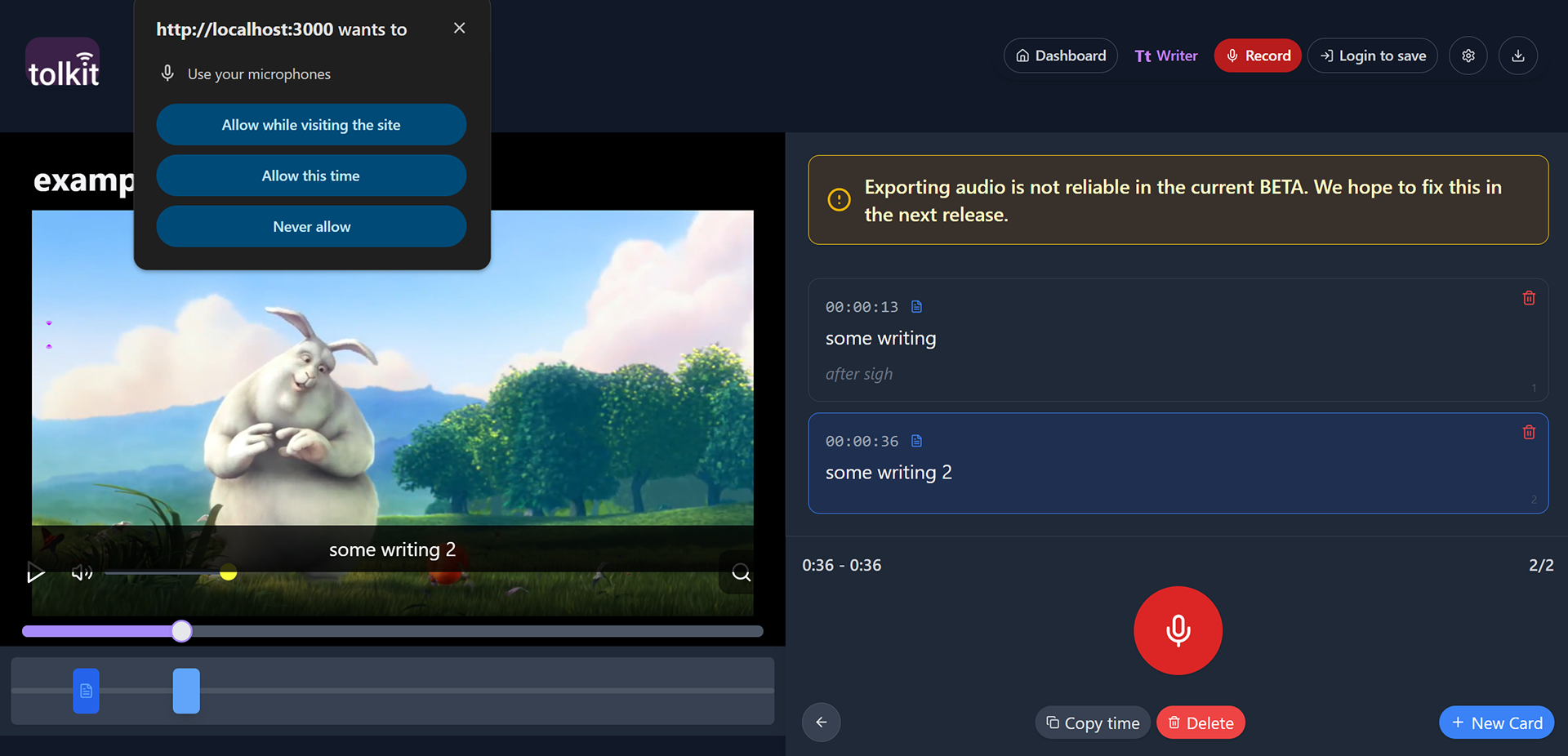This screenshot has width=1568, height=756.
Task: Click the red Delete button
Action: 1200,723
